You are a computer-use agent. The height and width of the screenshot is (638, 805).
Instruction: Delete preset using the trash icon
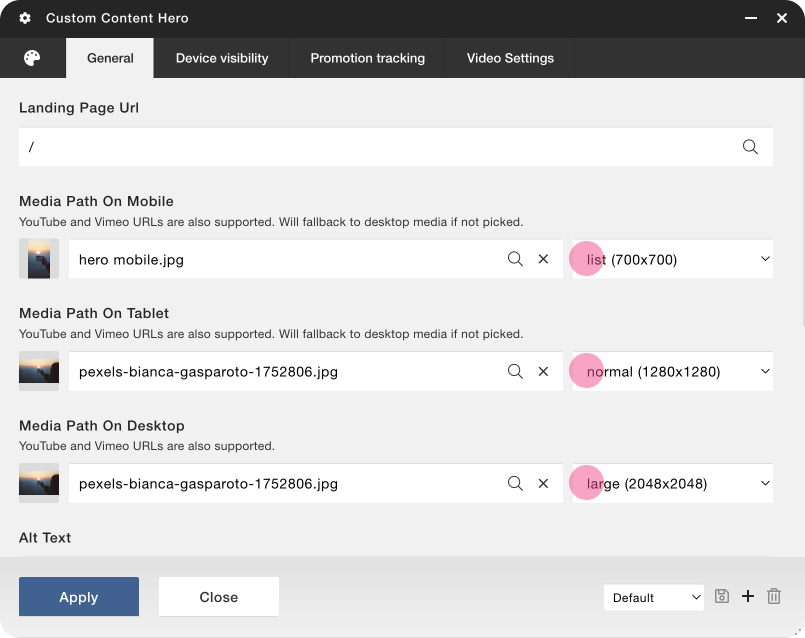774,597
